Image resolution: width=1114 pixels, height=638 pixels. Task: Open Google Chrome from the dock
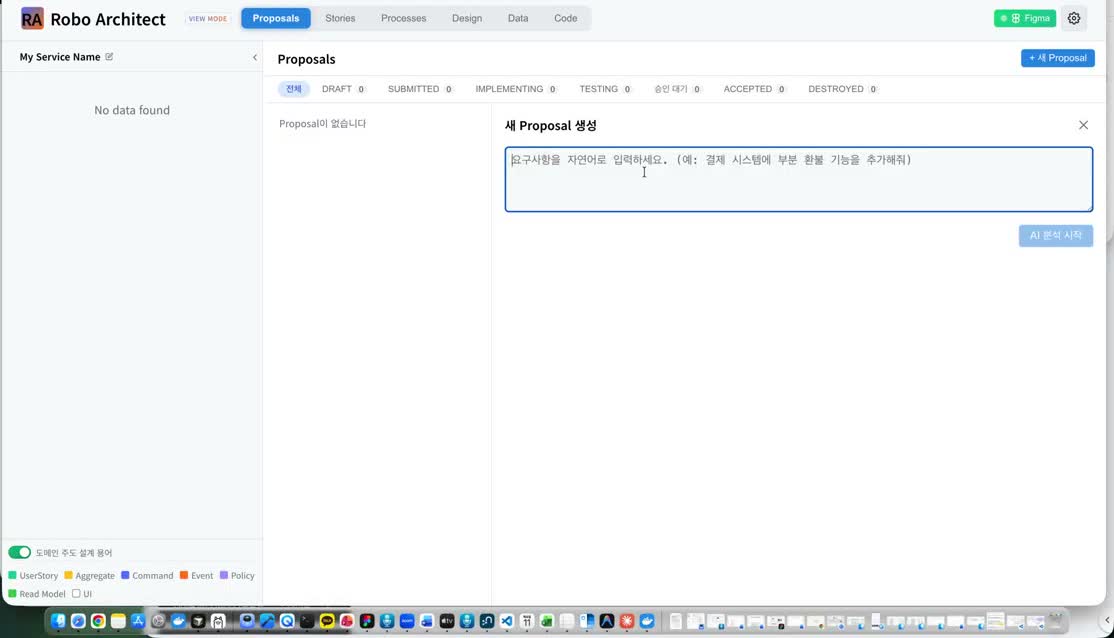98,621
